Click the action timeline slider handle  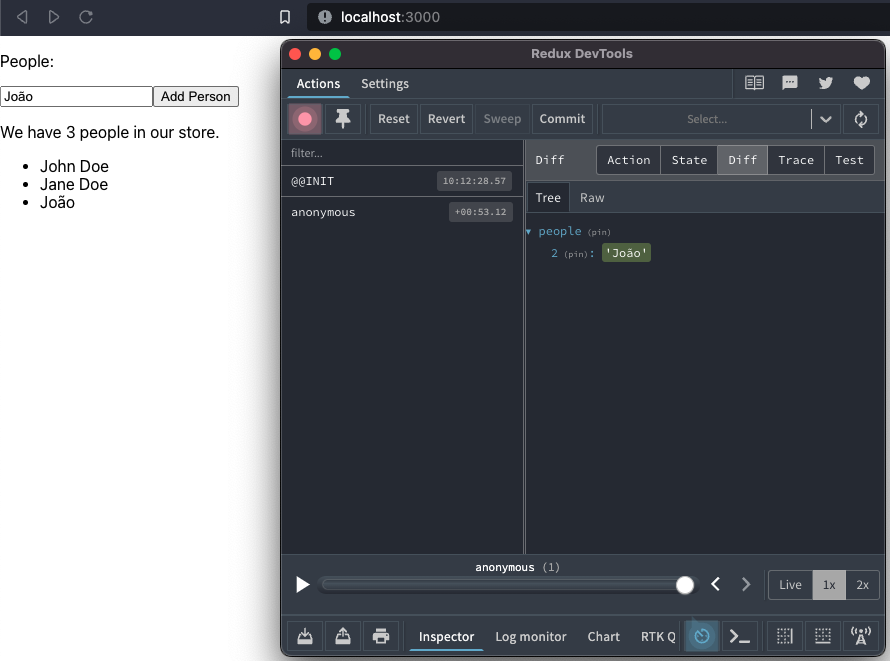[685, 585]
